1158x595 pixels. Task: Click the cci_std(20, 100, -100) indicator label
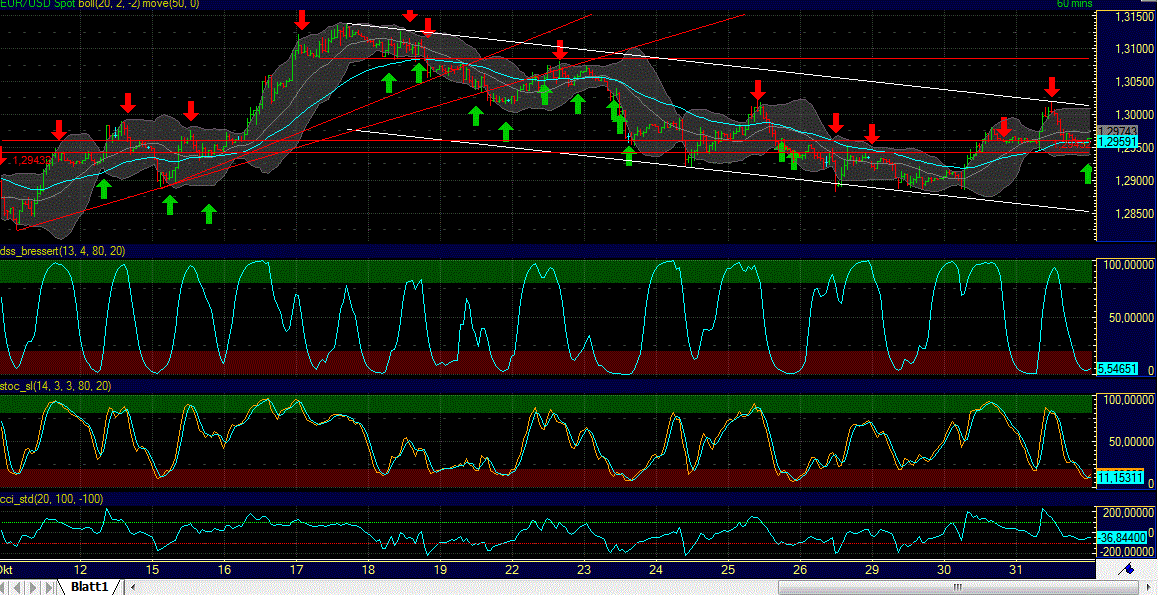(50, 495)
